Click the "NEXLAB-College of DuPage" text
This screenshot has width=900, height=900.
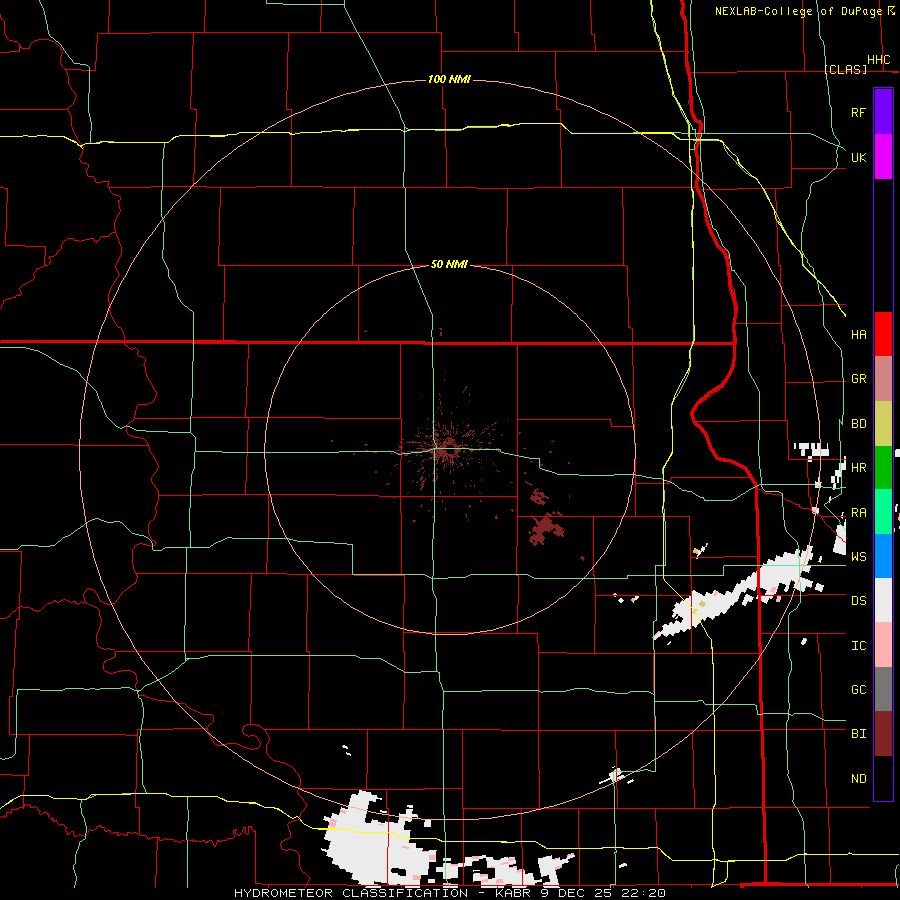click(x=798, y=11)
